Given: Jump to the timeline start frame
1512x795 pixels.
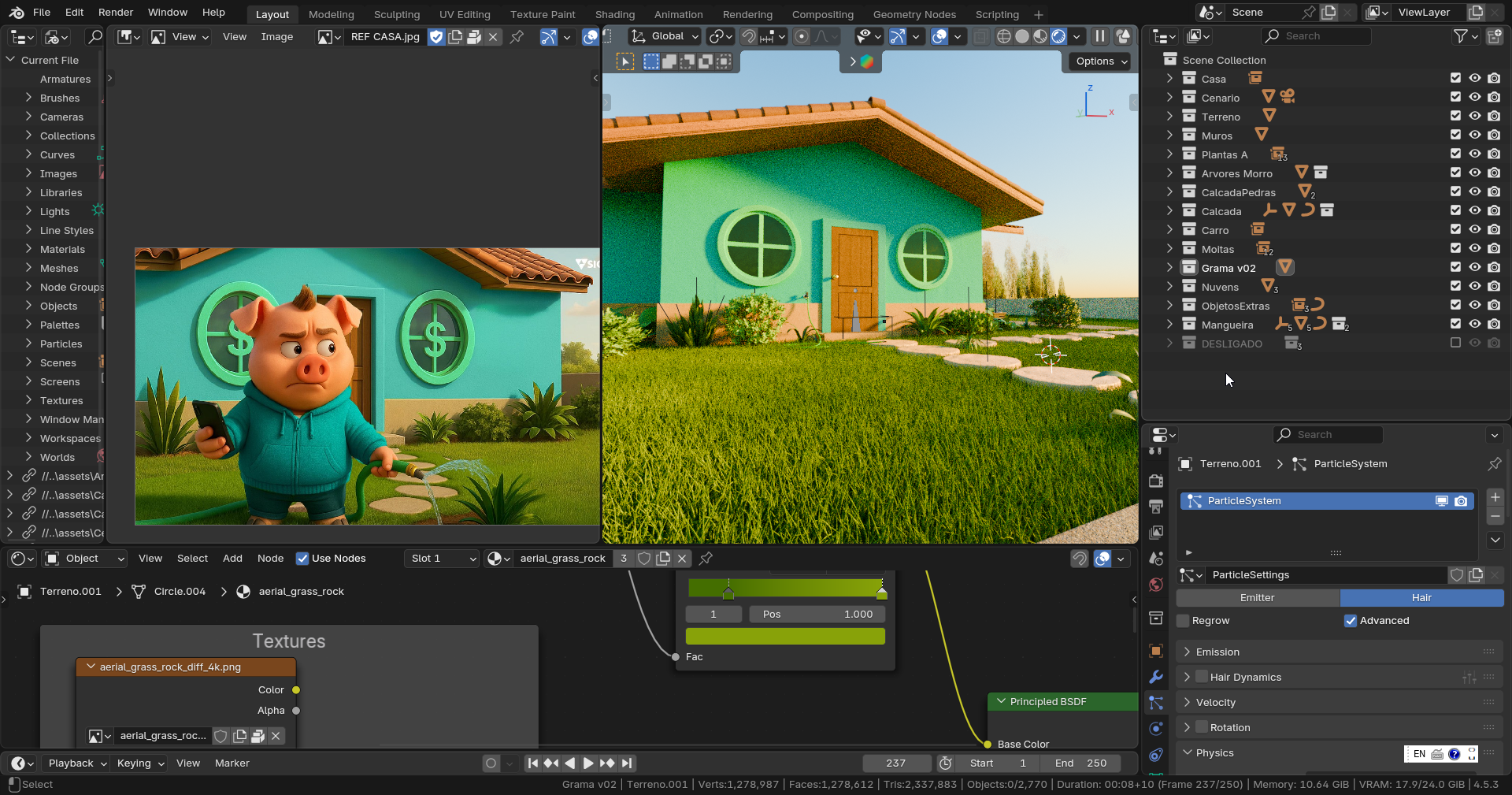Looking at the screenshot, I should 533,763.
